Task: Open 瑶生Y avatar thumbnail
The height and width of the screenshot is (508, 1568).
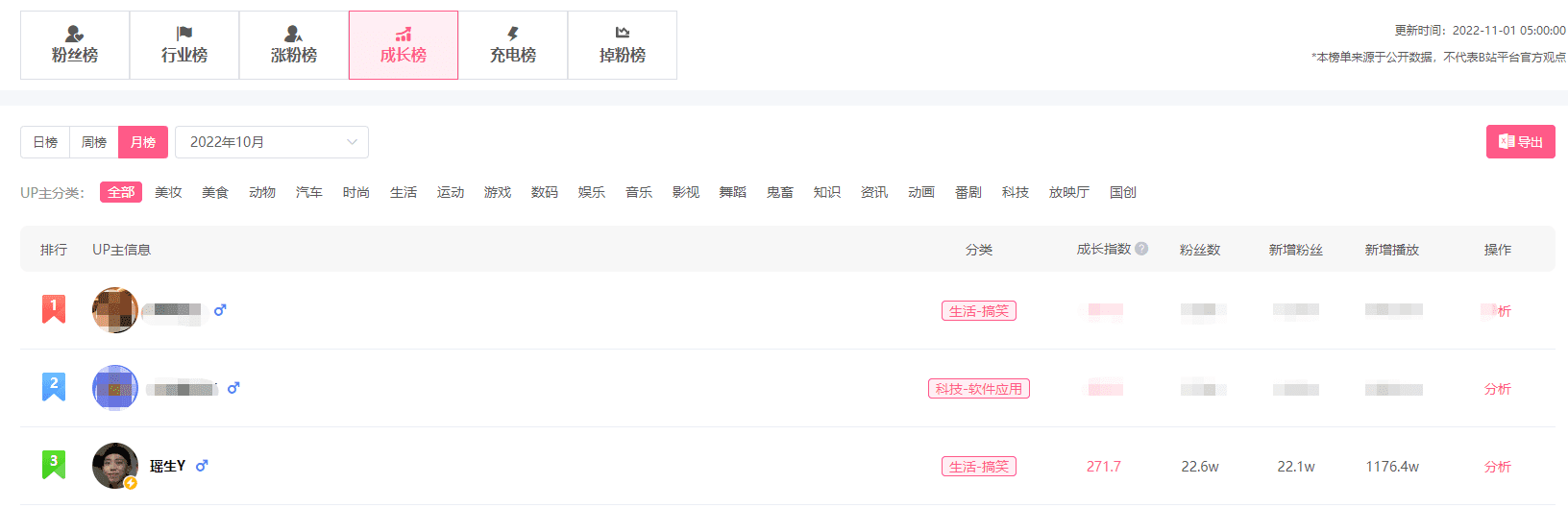Action: coord(115,466)
